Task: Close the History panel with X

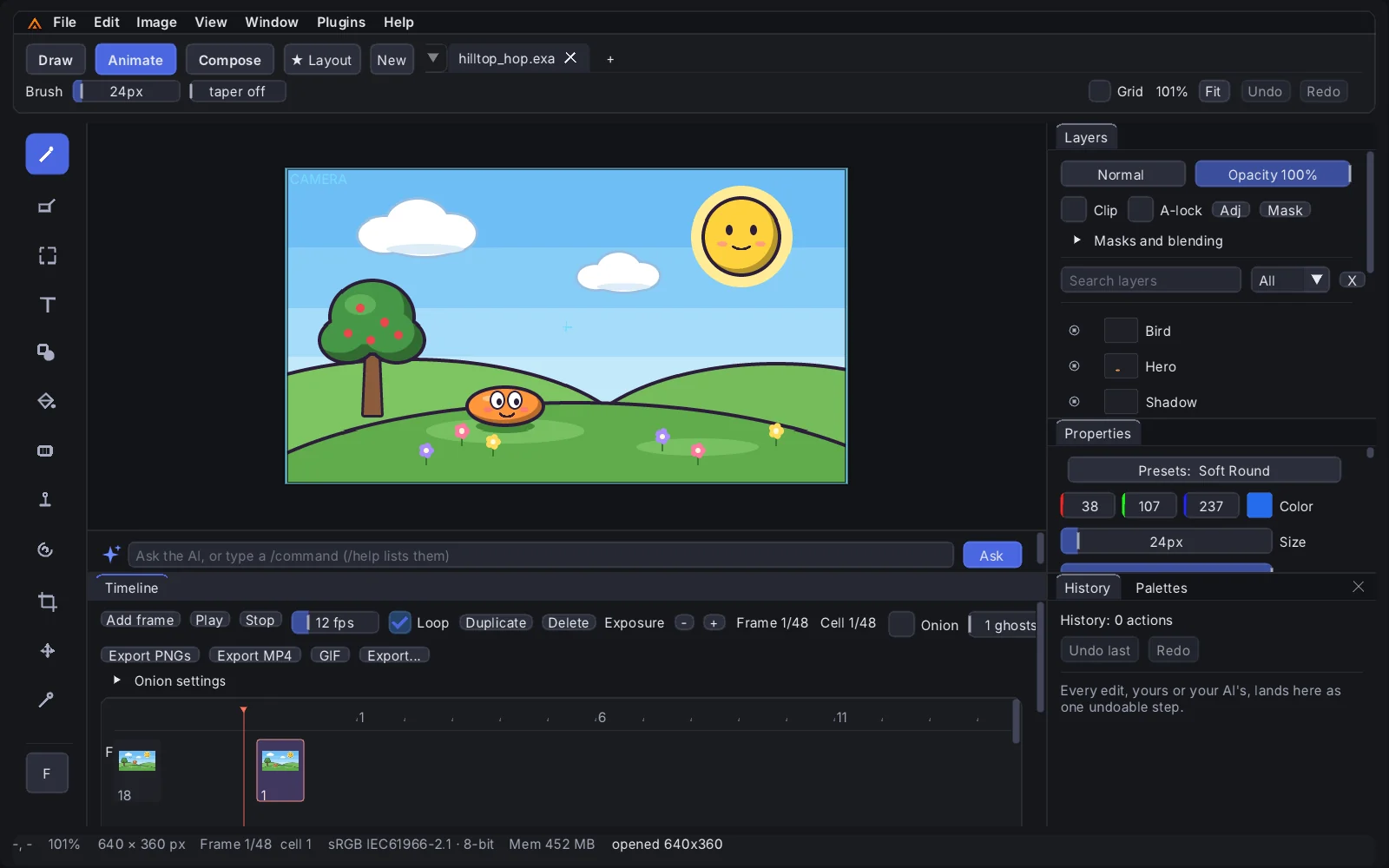Action: [1359, 588]
